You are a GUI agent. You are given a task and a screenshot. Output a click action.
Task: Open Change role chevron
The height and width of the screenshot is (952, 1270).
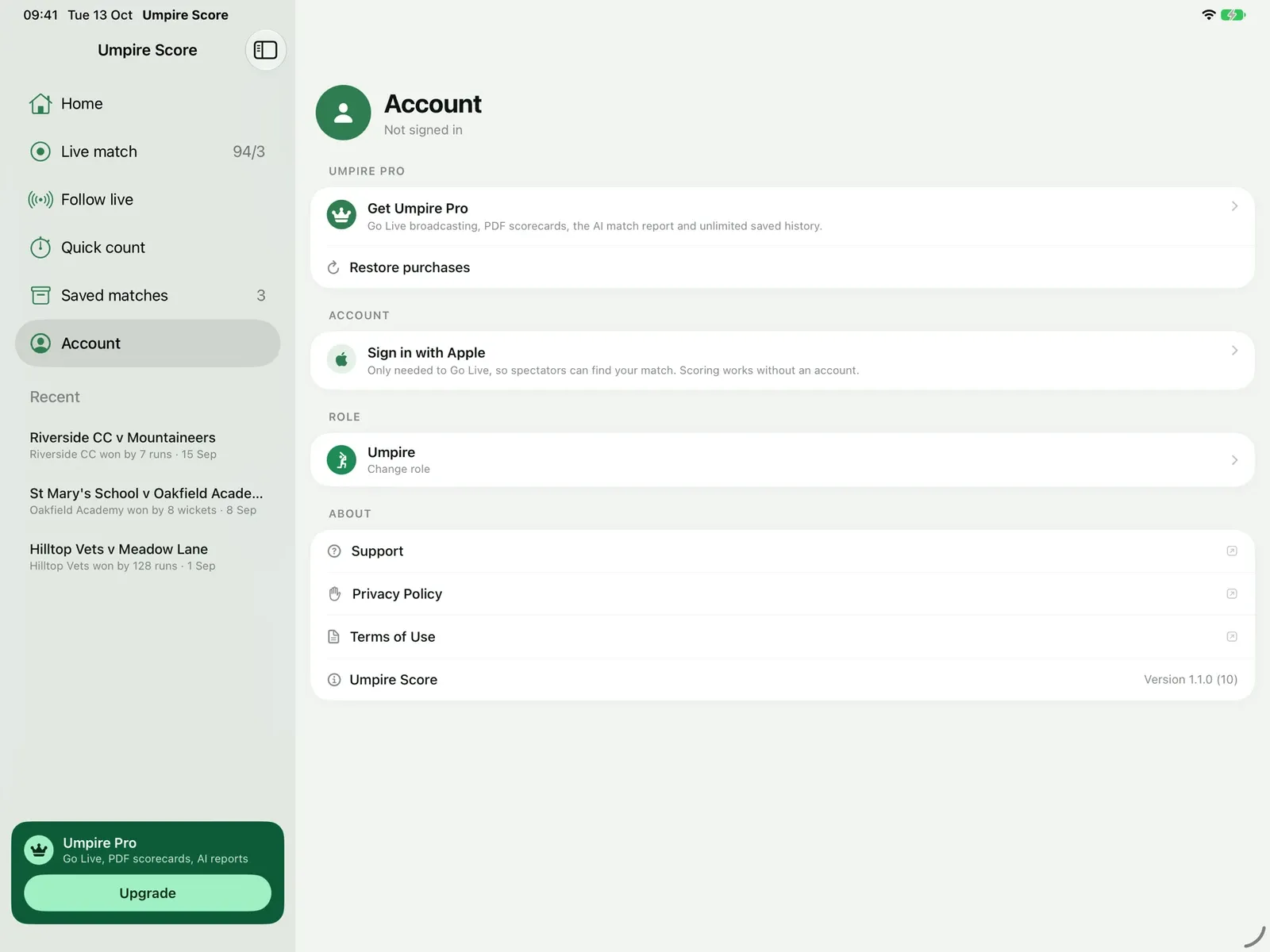pos(1234,460)
